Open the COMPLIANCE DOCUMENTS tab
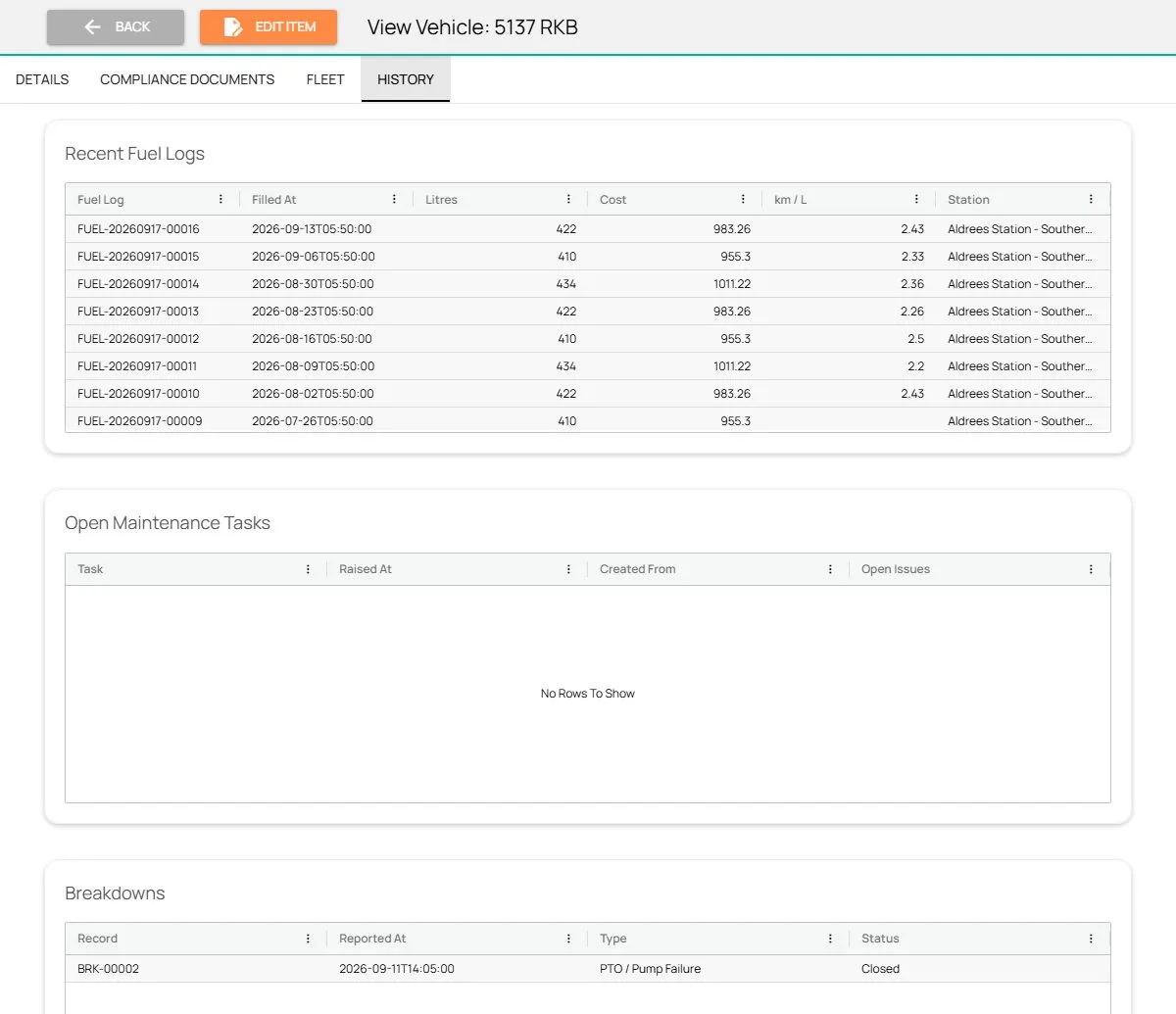Viewport: 1176px width, 1014px height. pos(187,79)
